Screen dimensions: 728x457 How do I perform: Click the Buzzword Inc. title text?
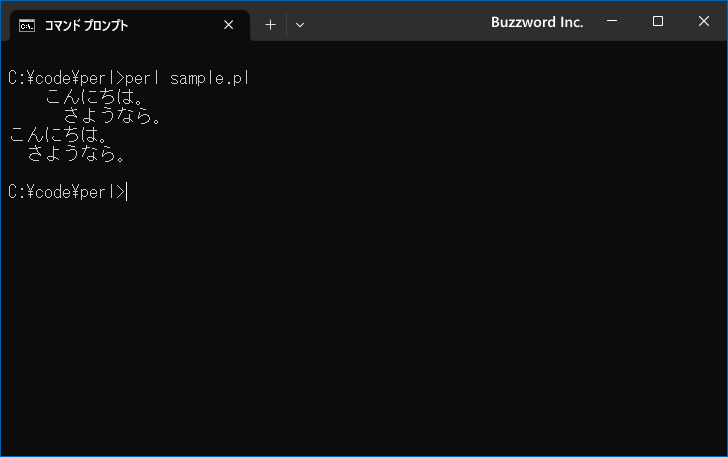[x=537, y=22]
